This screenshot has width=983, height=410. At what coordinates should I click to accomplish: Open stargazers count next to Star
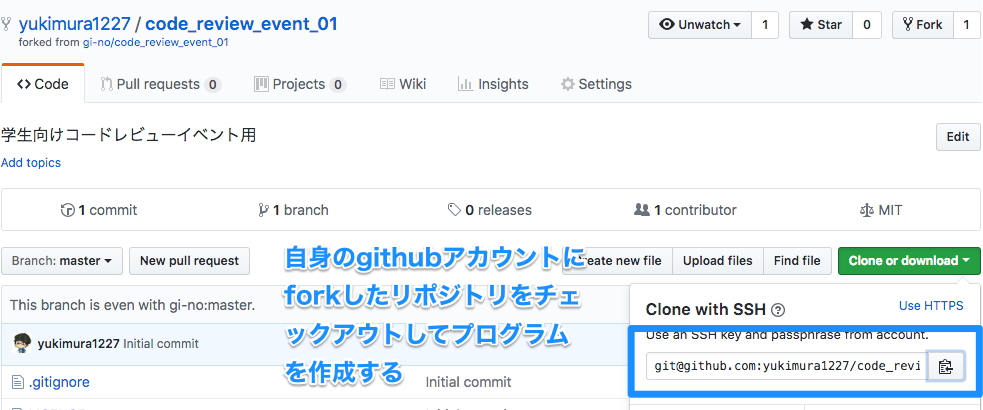coord(867,25)
